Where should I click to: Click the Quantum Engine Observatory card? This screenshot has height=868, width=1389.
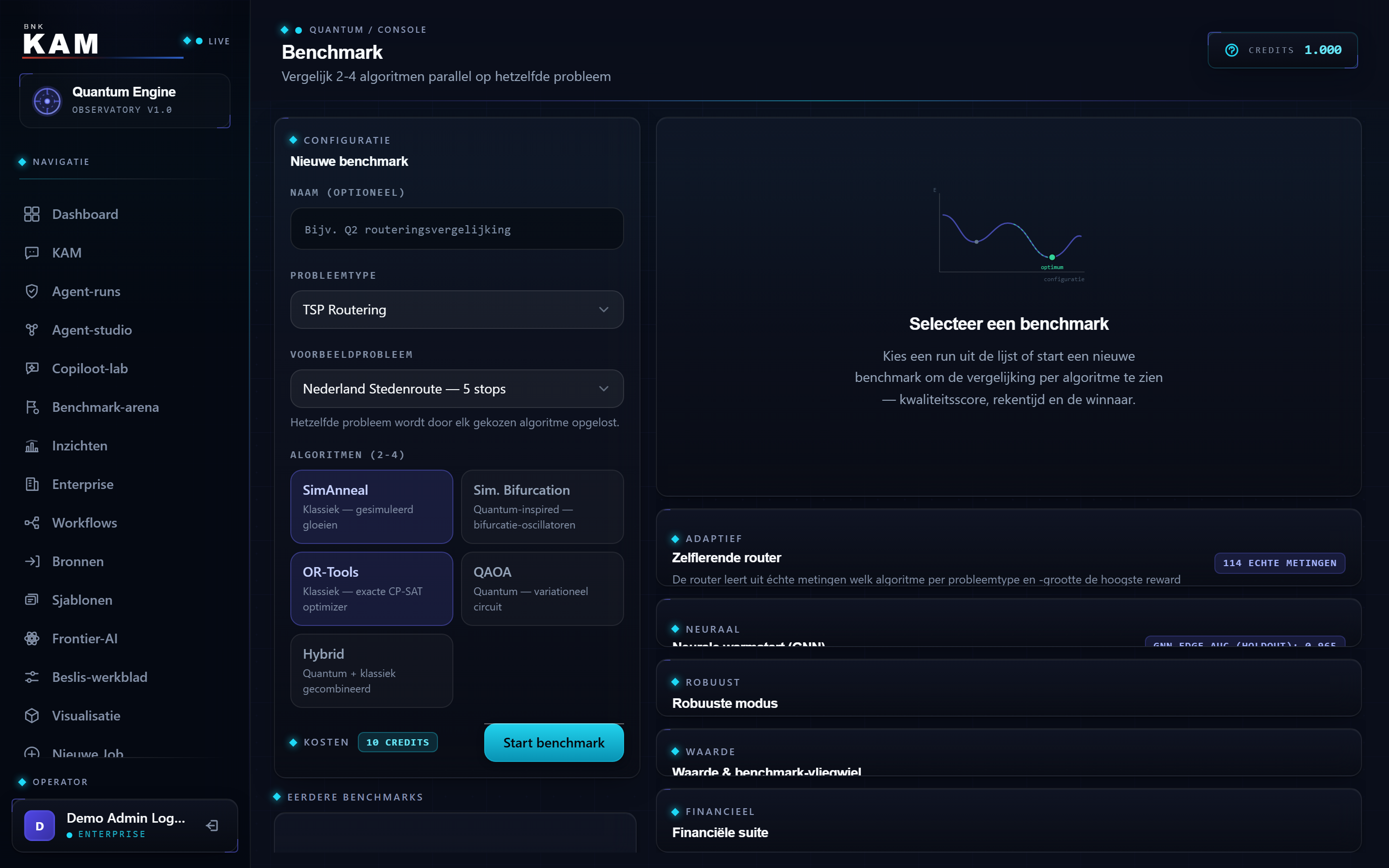pos(124,101)
